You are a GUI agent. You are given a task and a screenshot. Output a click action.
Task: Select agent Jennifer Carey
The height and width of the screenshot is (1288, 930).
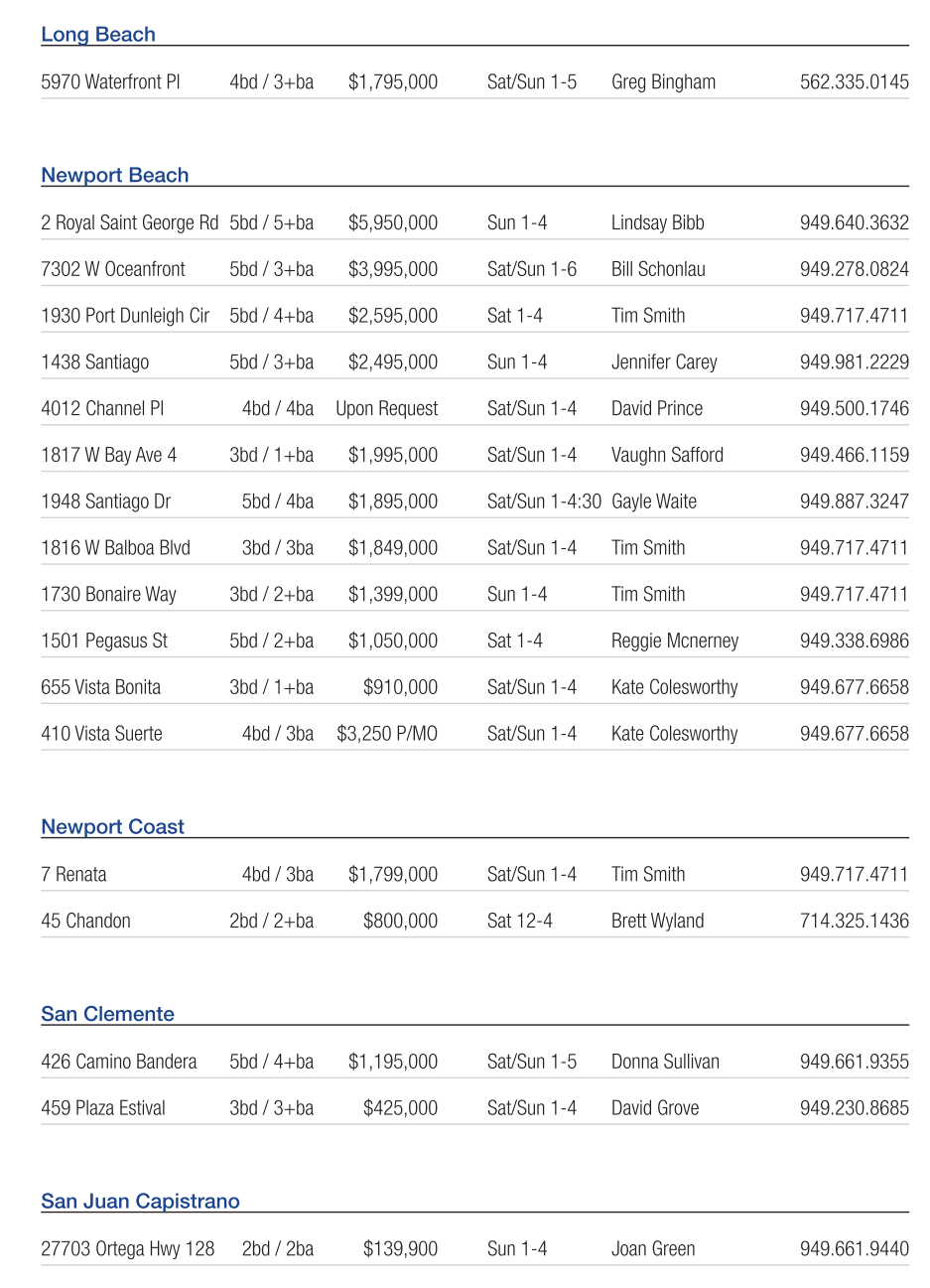pos(664,362)
